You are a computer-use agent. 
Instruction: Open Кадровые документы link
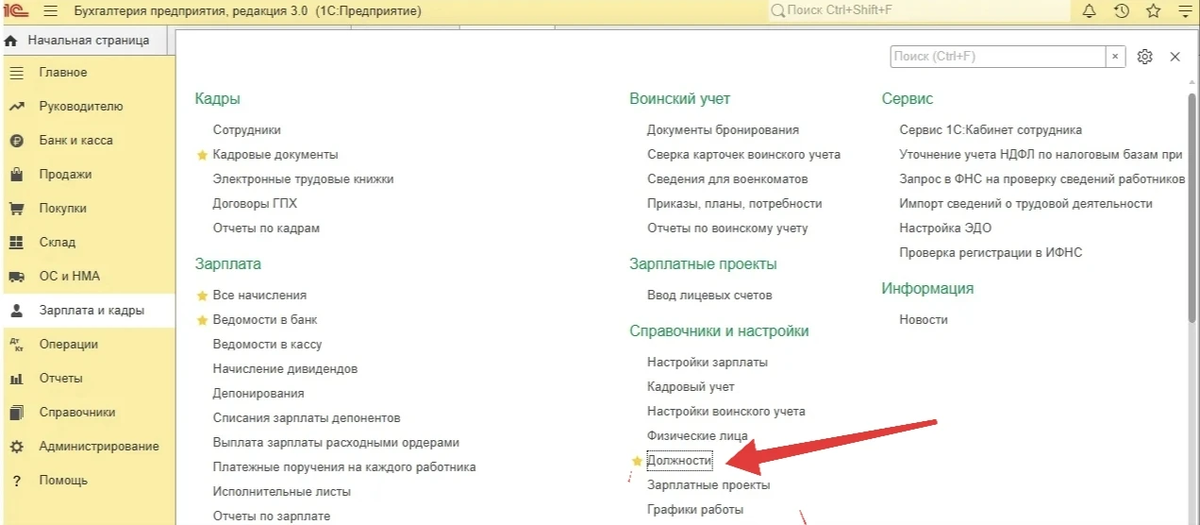pos(276,155)
